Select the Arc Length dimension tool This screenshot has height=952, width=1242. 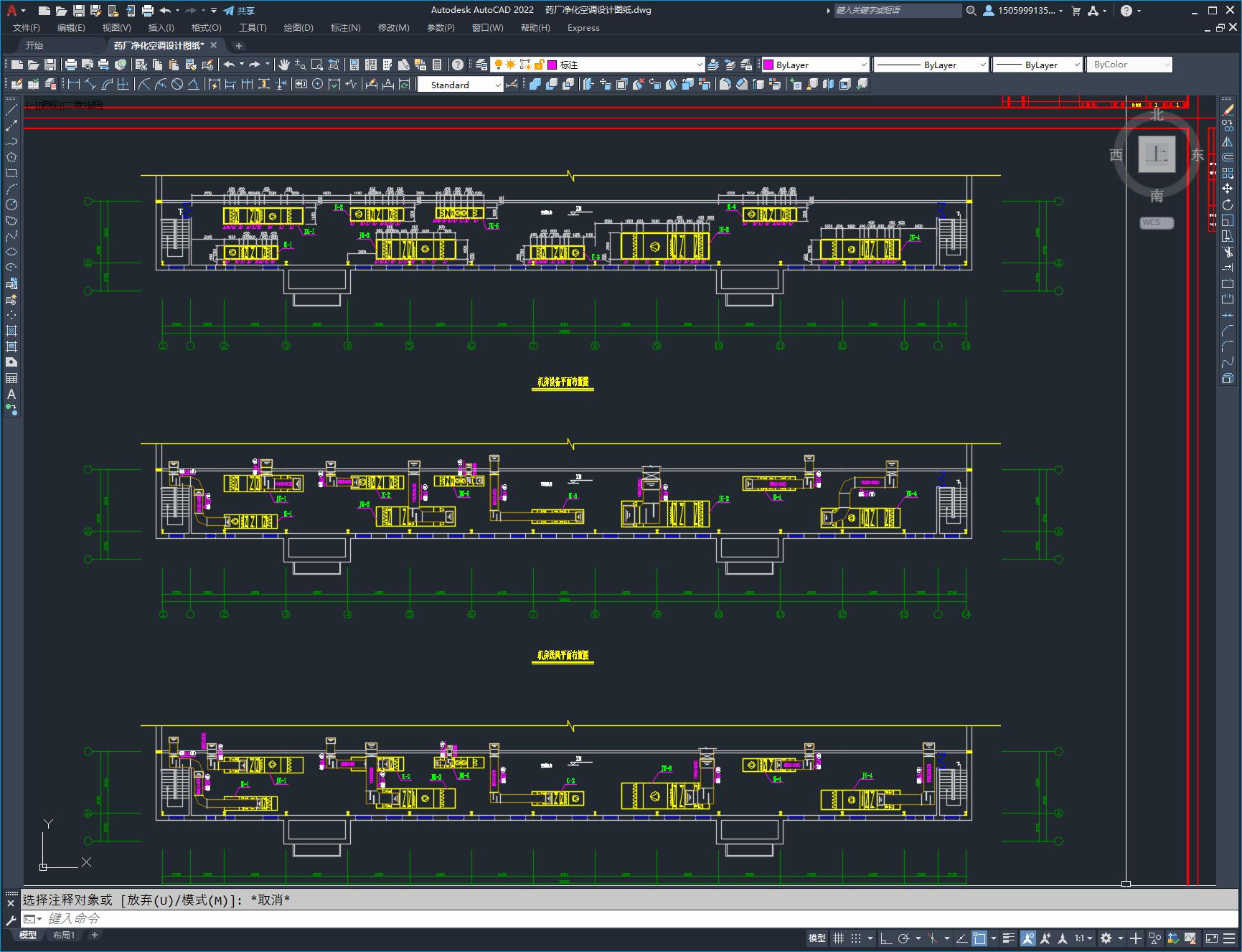point(107,85)
